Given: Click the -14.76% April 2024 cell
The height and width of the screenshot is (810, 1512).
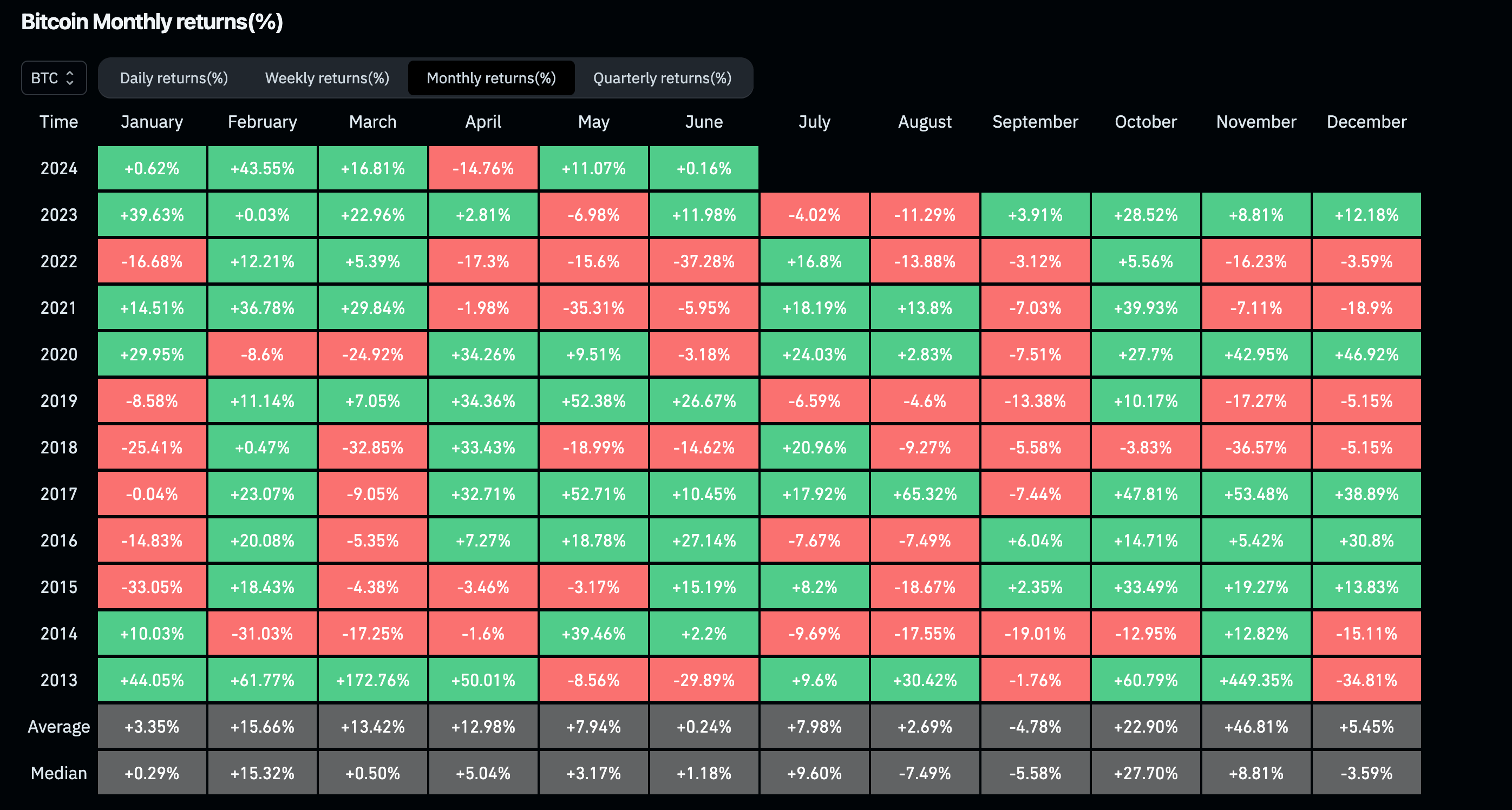Looking at the screenshot, I should 483,168.
